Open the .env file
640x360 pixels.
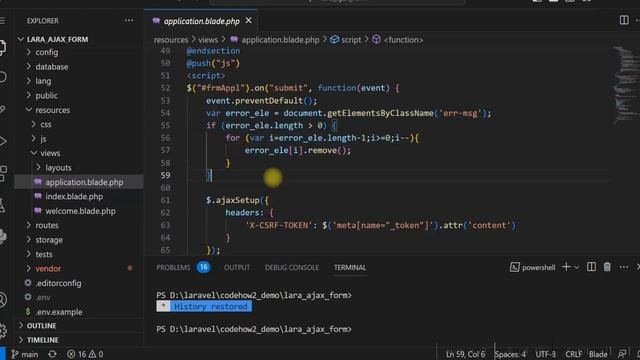43,298
